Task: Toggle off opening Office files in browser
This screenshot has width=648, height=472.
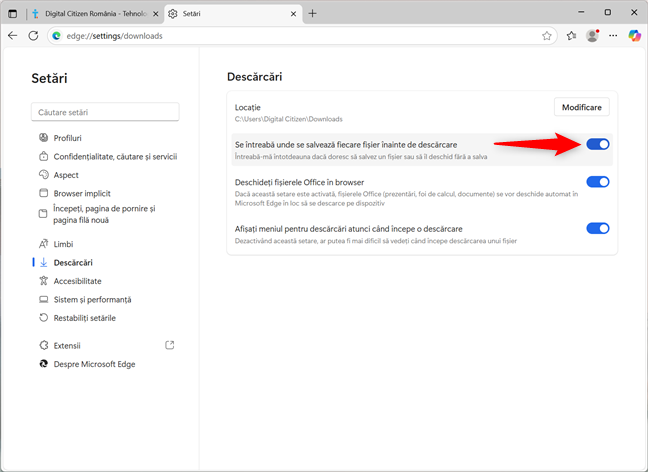Action: 597,182
